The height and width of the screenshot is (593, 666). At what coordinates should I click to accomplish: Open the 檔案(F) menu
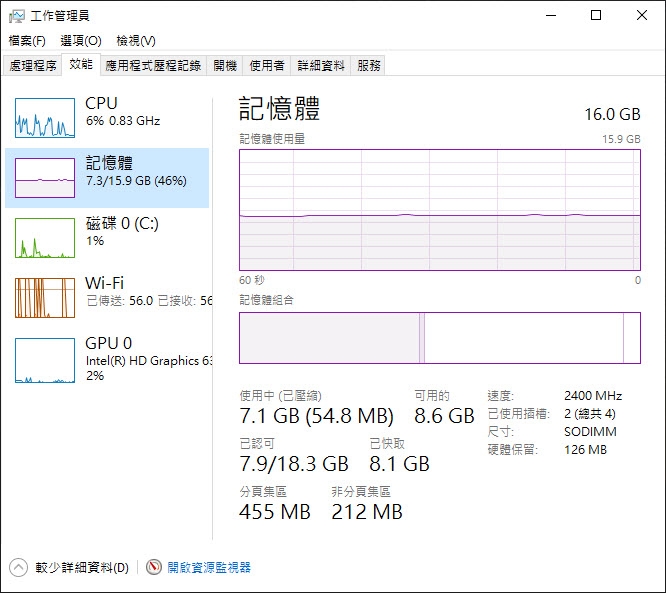pos(27,41)
